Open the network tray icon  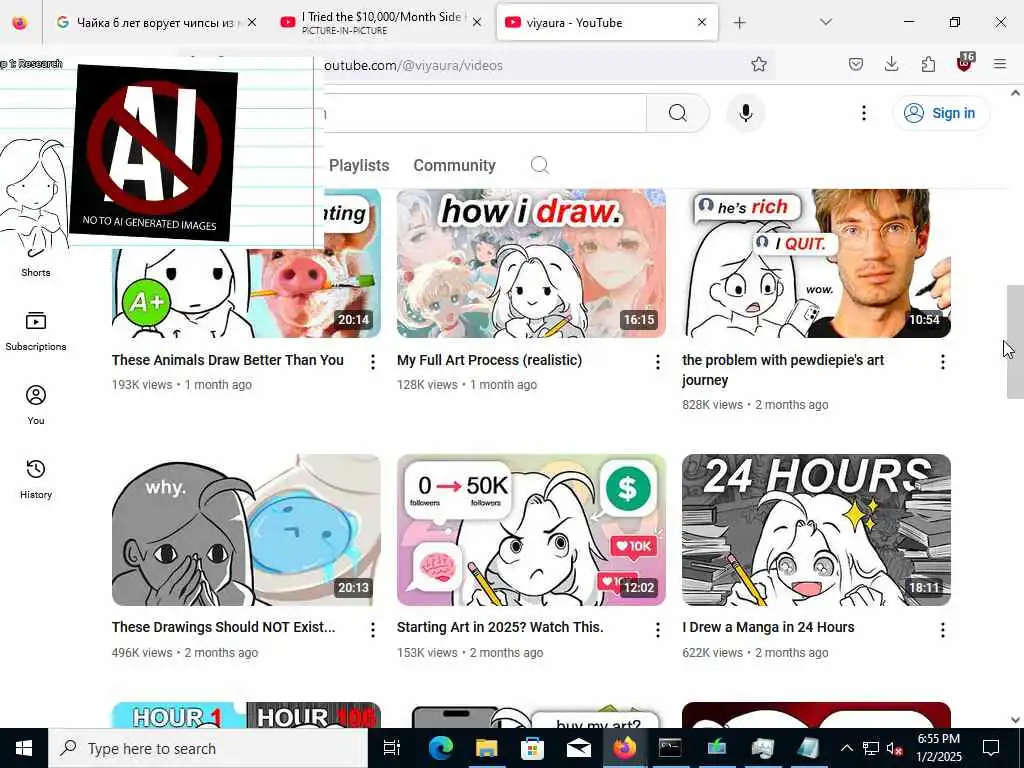point(871,748)
